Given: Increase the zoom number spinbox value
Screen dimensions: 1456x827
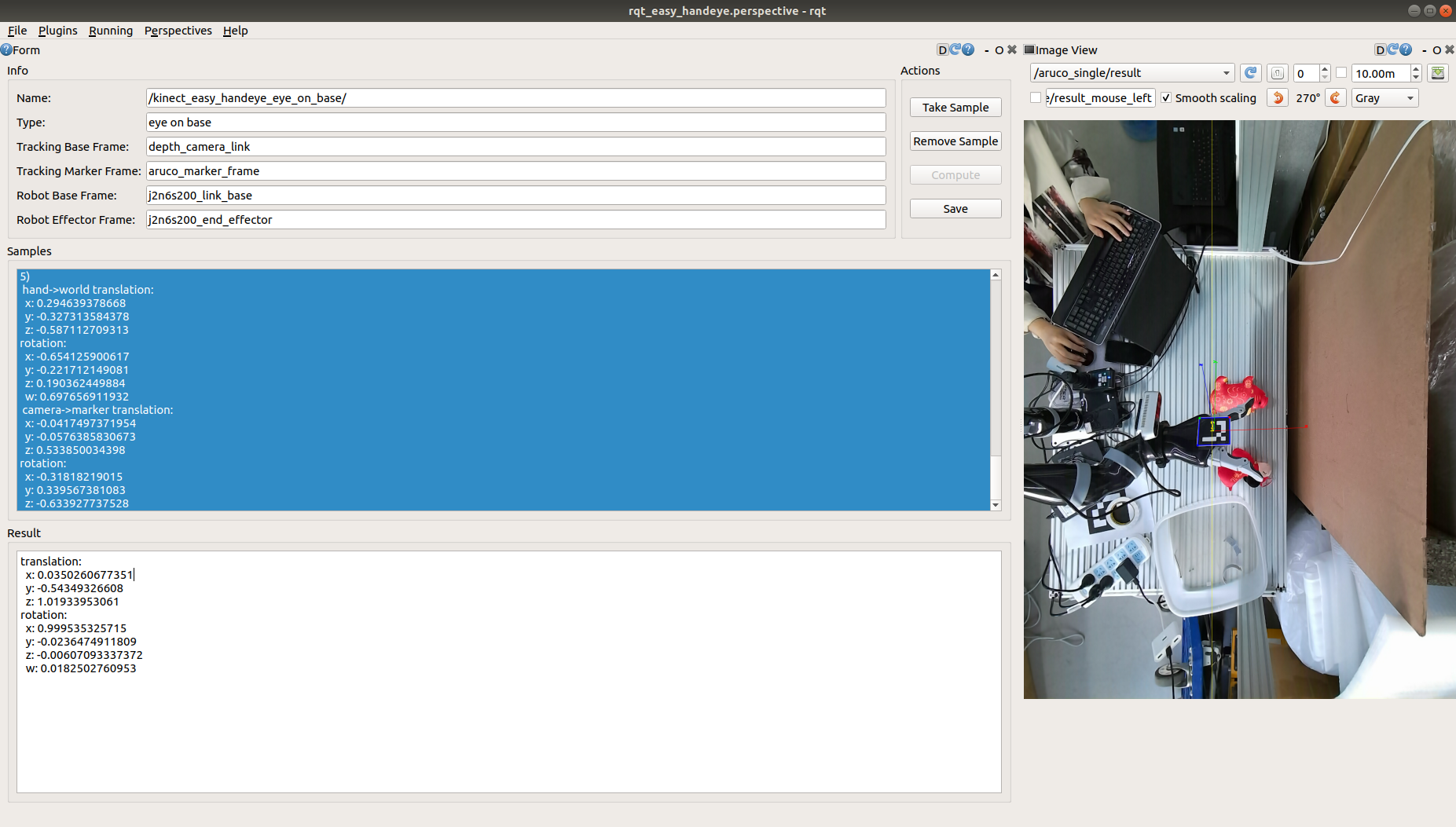Looking at the screenshot, I should [1326, 69].
